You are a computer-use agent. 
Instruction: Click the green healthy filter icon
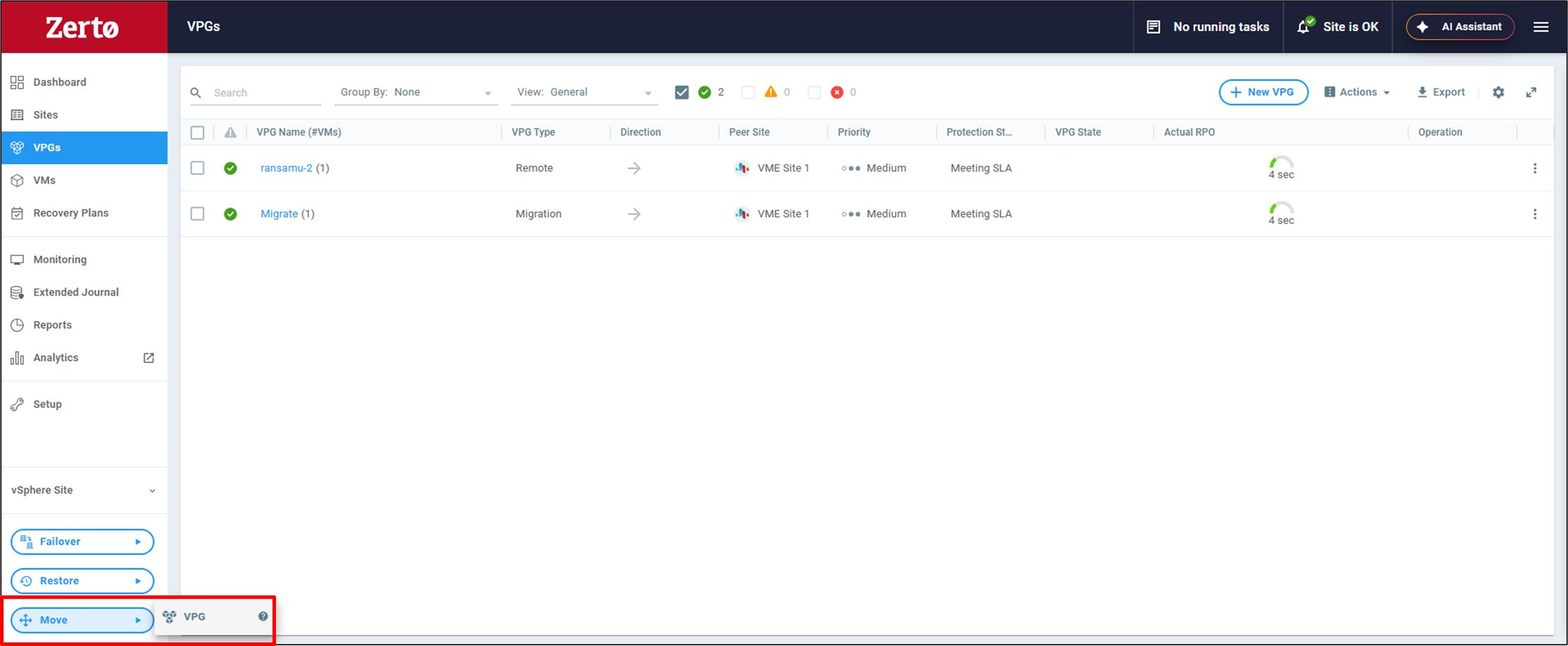click(704, 92)
